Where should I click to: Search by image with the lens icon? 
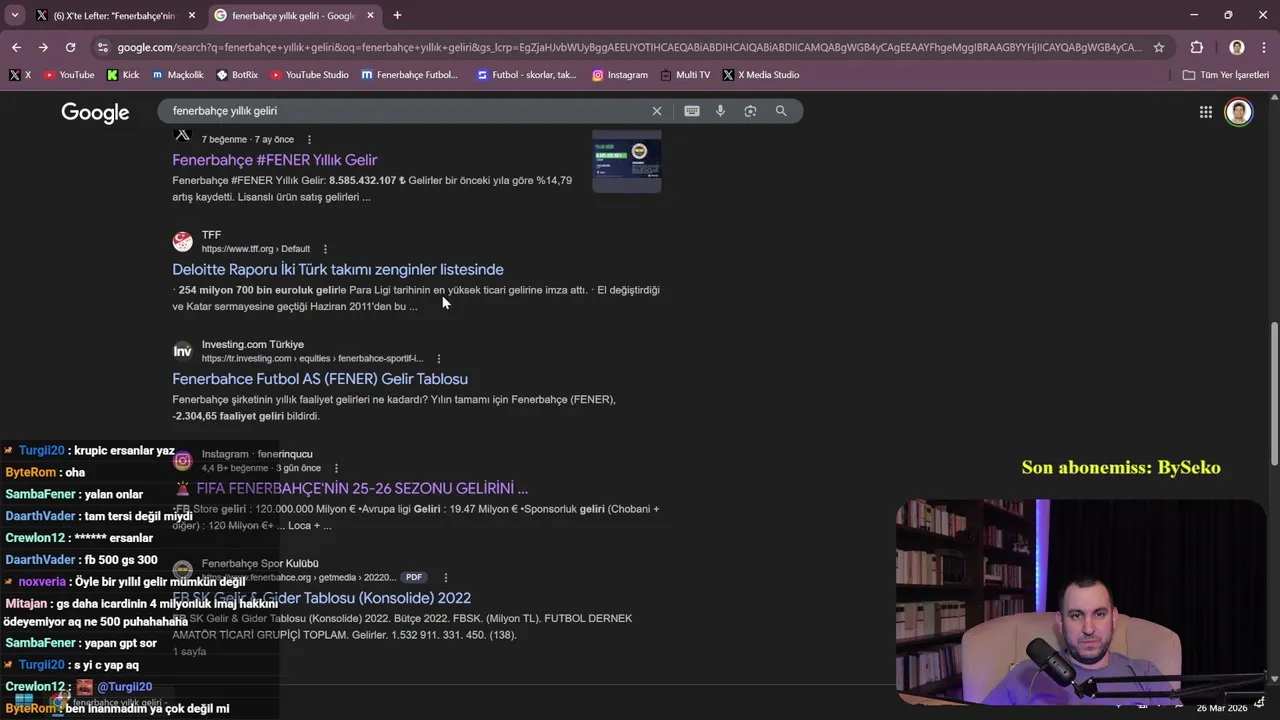750,111
